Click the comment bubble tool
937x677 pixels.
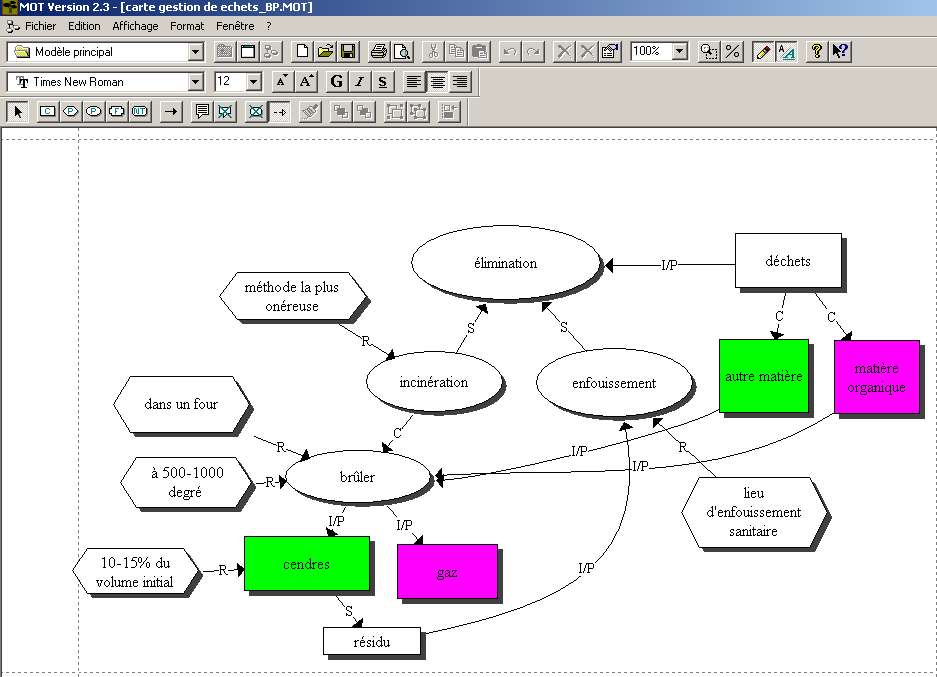[202, 112]
